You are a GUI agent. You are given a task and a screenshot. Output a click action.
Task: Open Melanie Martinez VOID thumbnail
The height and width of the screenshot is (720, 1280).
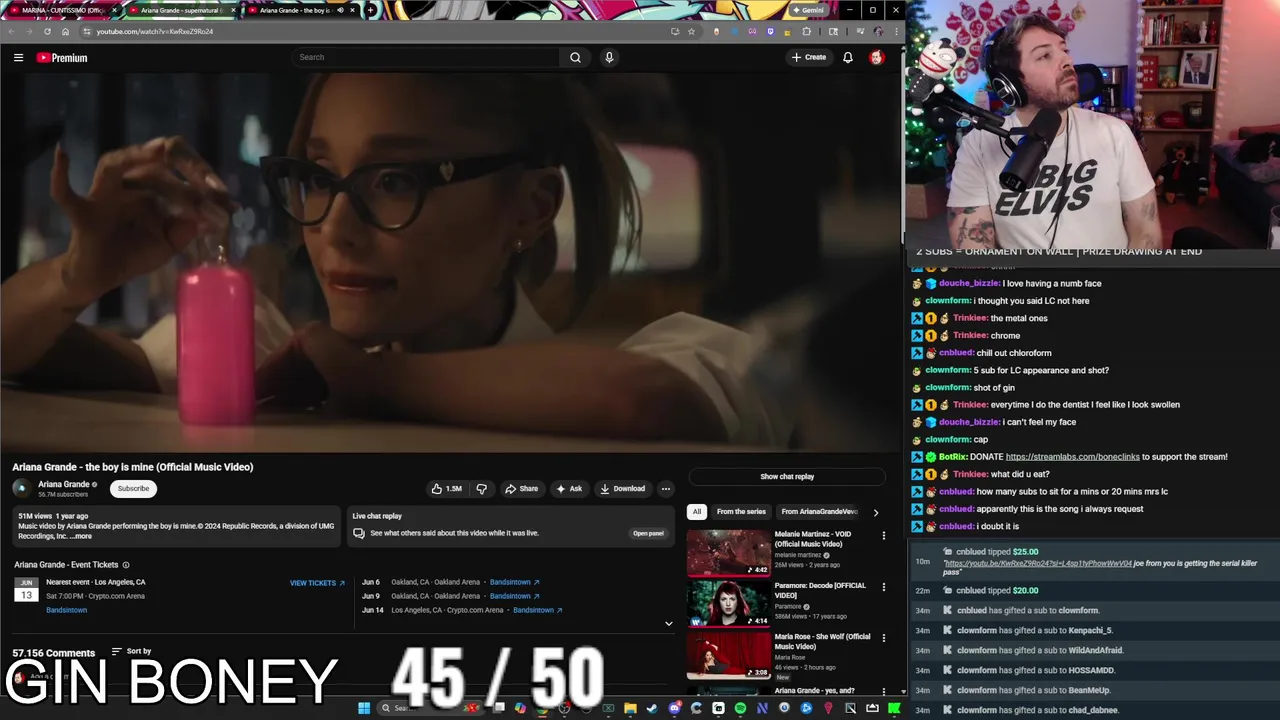tap(729, 551)
